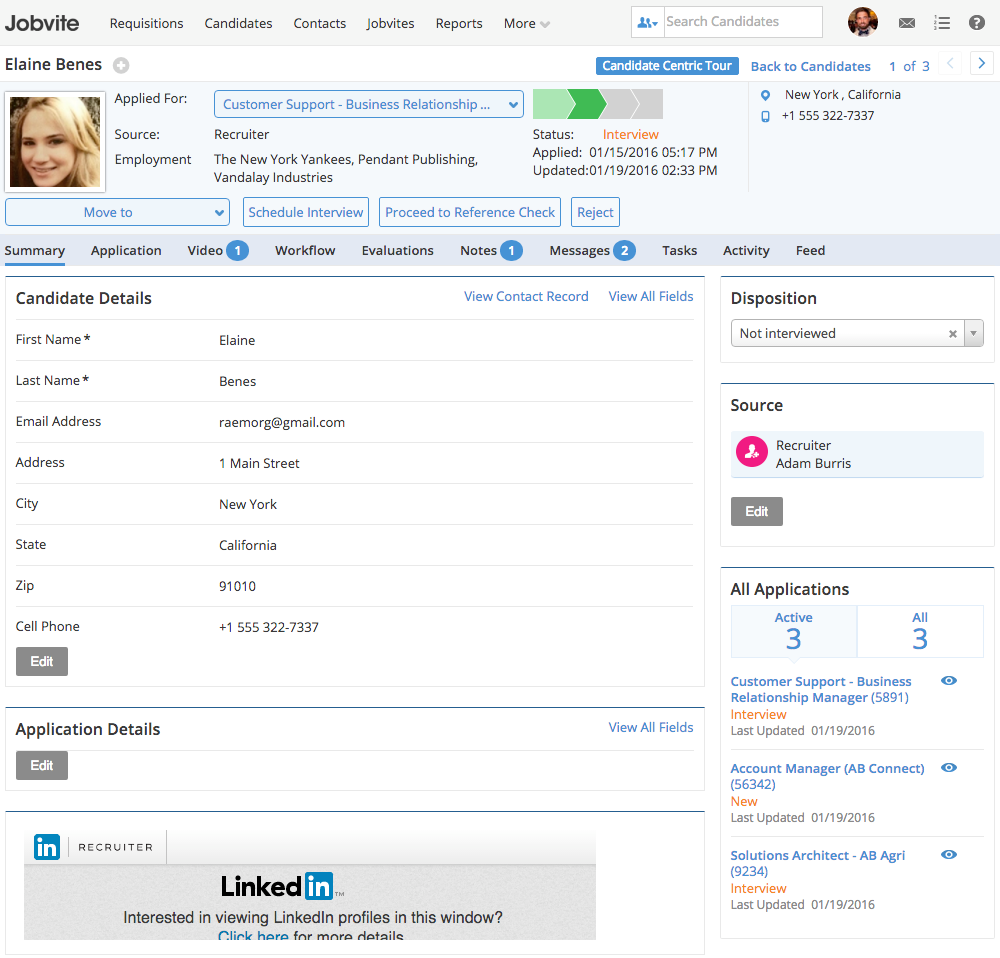This screenshot has width=1000, height=958.
Task: Click the plus icon beside Elaine Benes
Action: point(121,65)
